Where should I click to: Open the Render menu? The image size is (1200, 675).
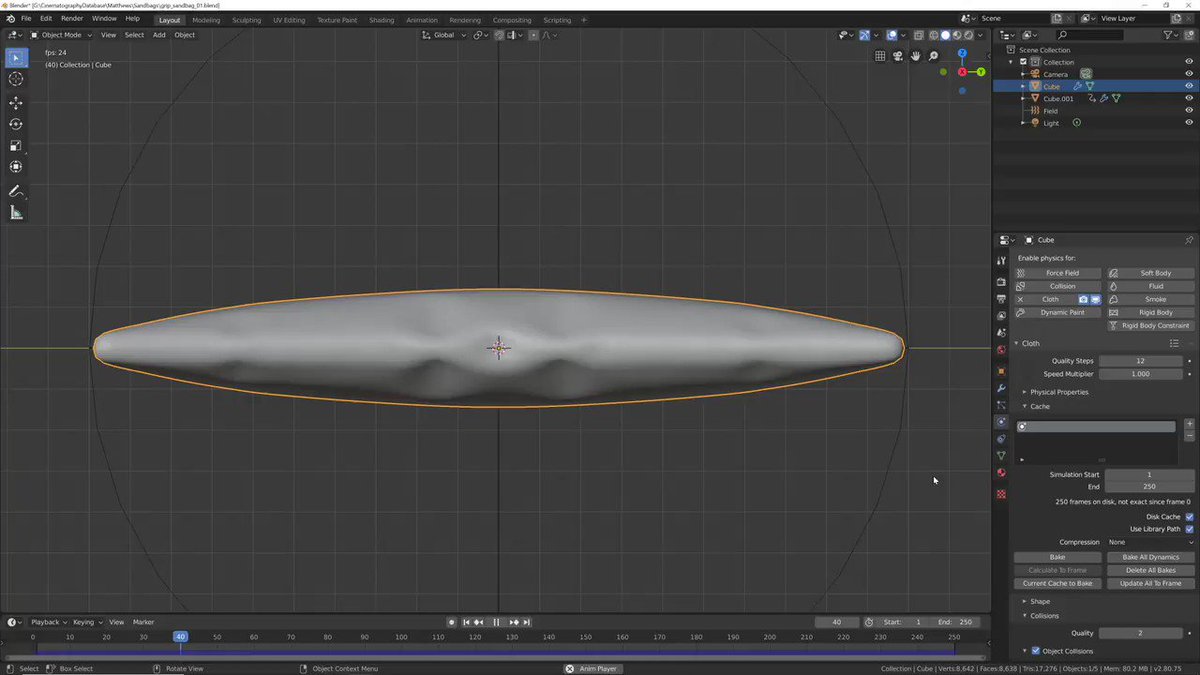pyautogui.click(x=72, y=18)
